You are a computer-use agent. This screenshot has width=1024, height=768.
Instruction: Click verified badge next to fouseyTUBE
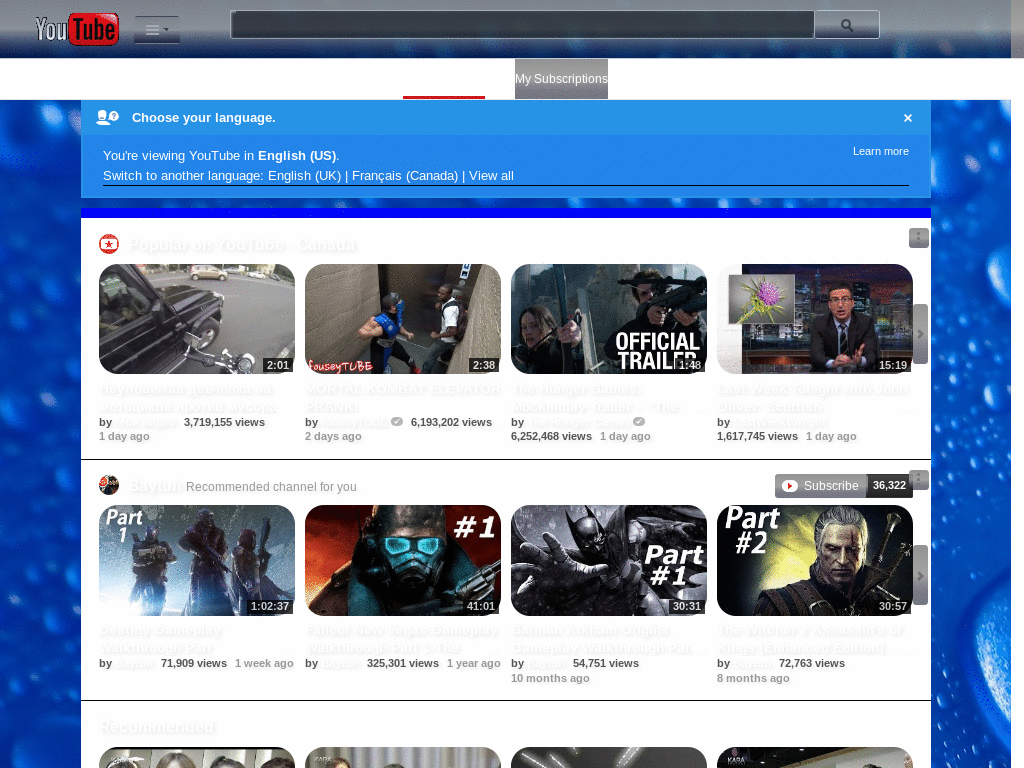[397, 422]
